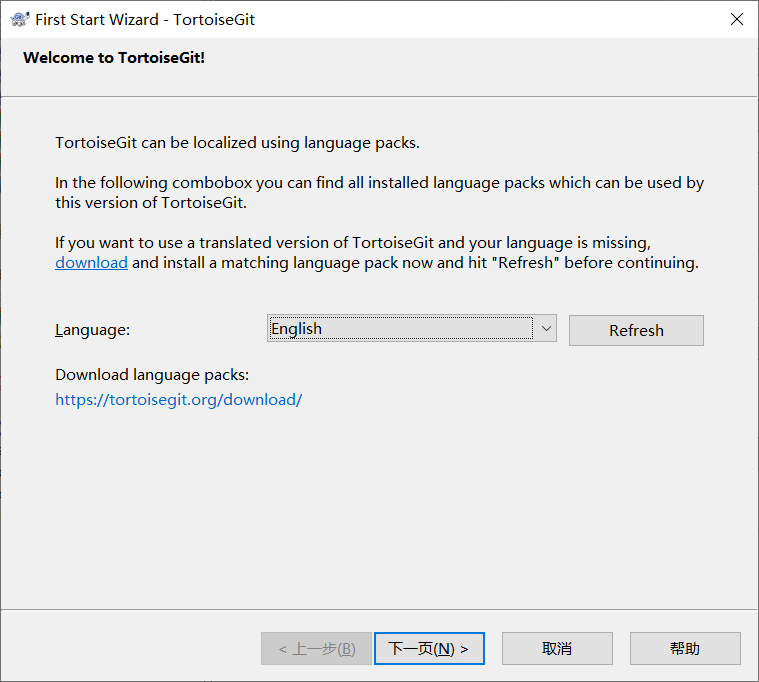
Task: Click the "Welcome to TortoiseGit!" heading
Action: tap(114, 58)
